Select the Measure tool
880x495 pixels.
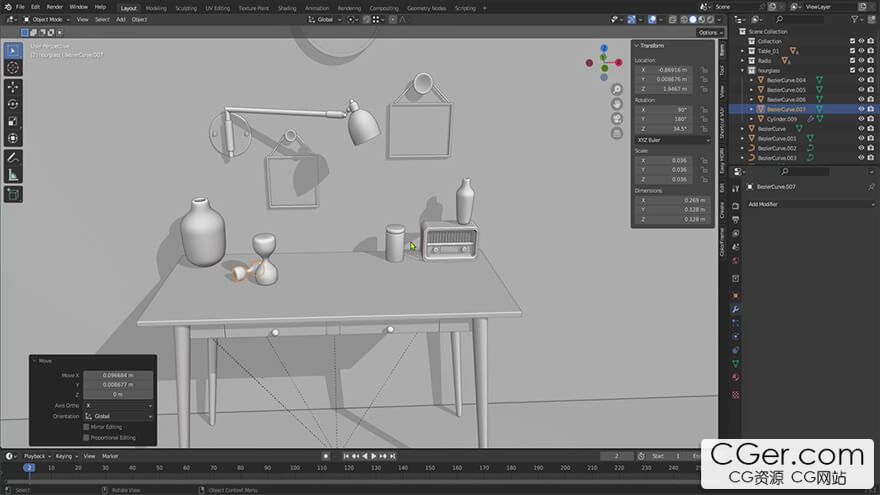click(13, 175)
